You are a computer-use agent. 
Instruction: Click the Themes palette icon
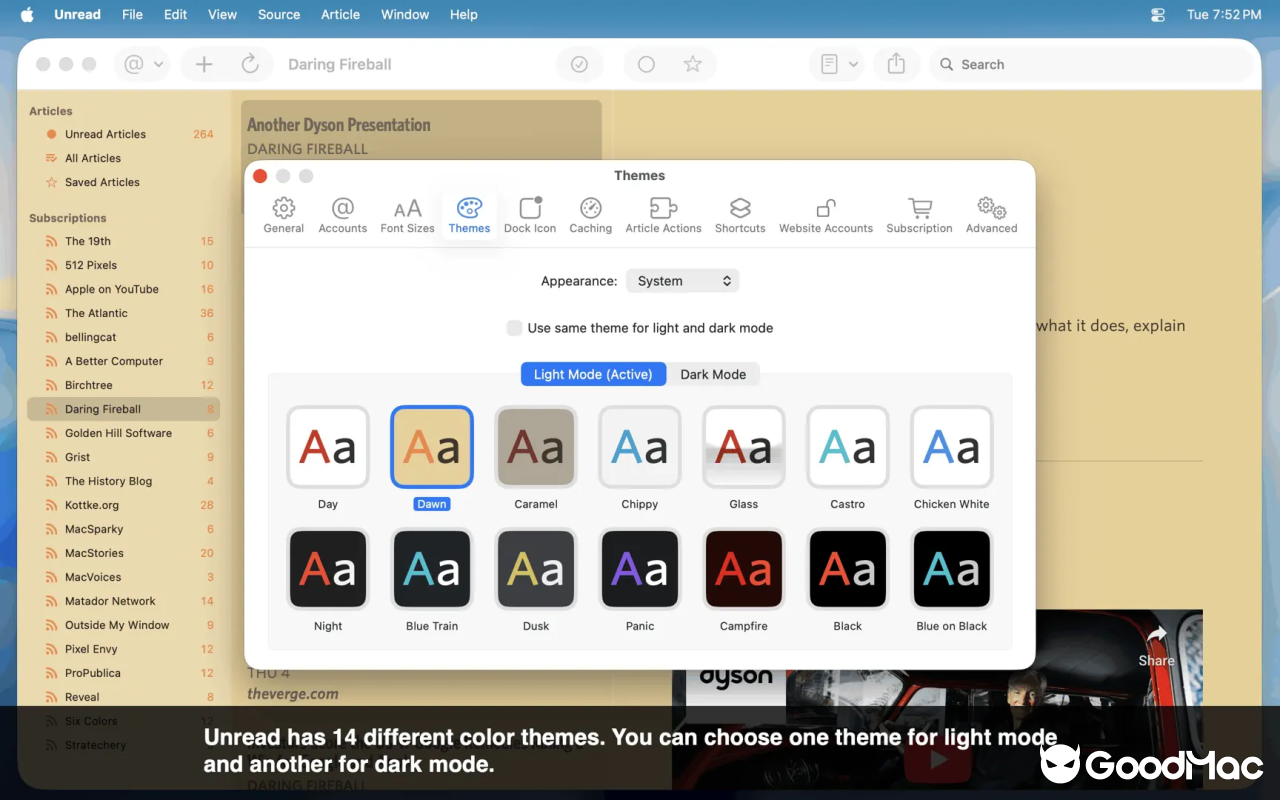[x=469, y=208]
